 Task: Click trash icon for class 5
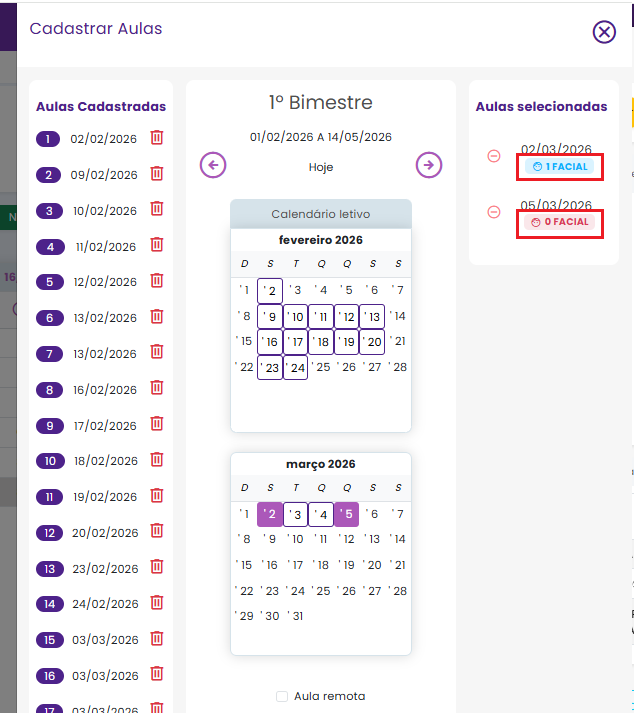tap(157, 281)
